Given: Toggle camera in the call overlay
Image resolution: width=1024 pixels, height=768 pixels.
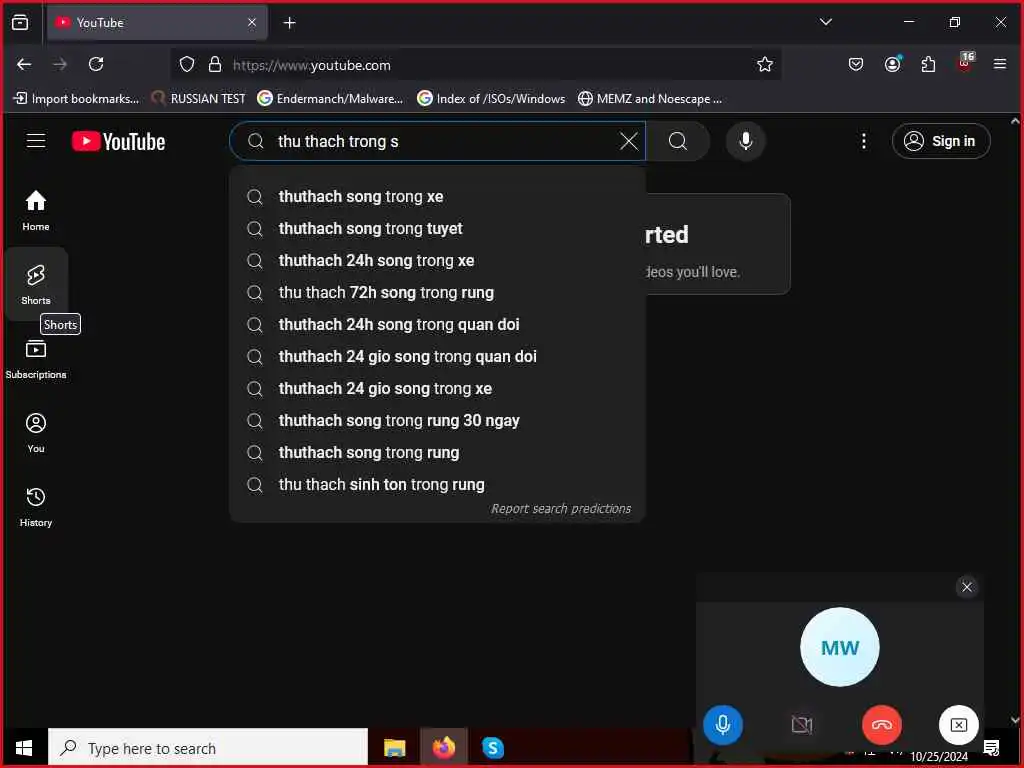Looking at the screenshot, I should pyautogui.click(x=801, y=725).
